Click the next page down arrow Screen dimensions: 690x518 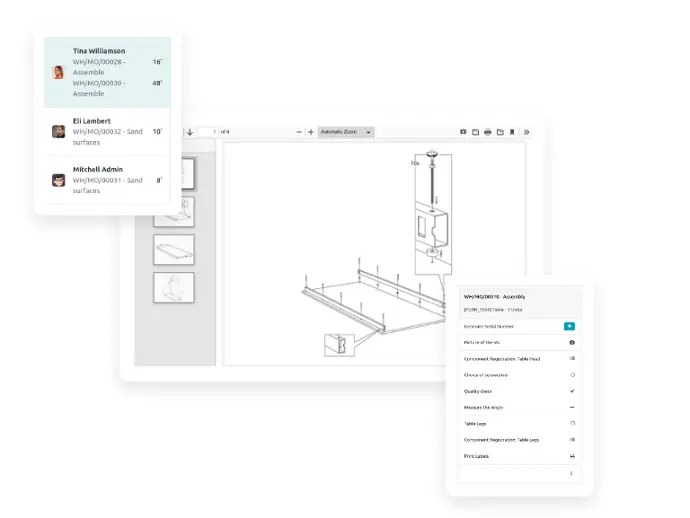(190, 132)
